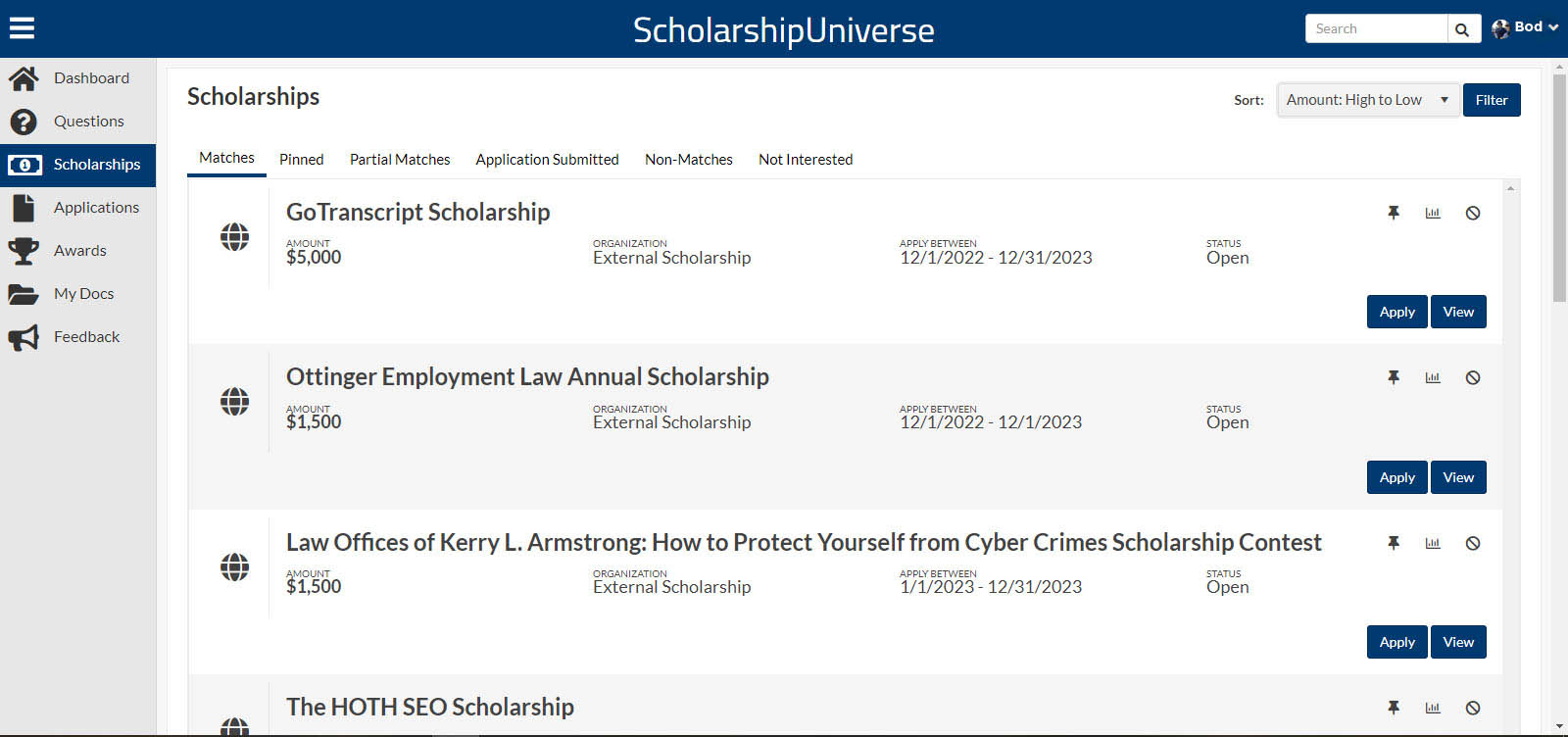Image resolution: width=1568 pixels, height=737 pixels.
Task: Switch to the Partial Matches tab
Action: tap(400, 160)
